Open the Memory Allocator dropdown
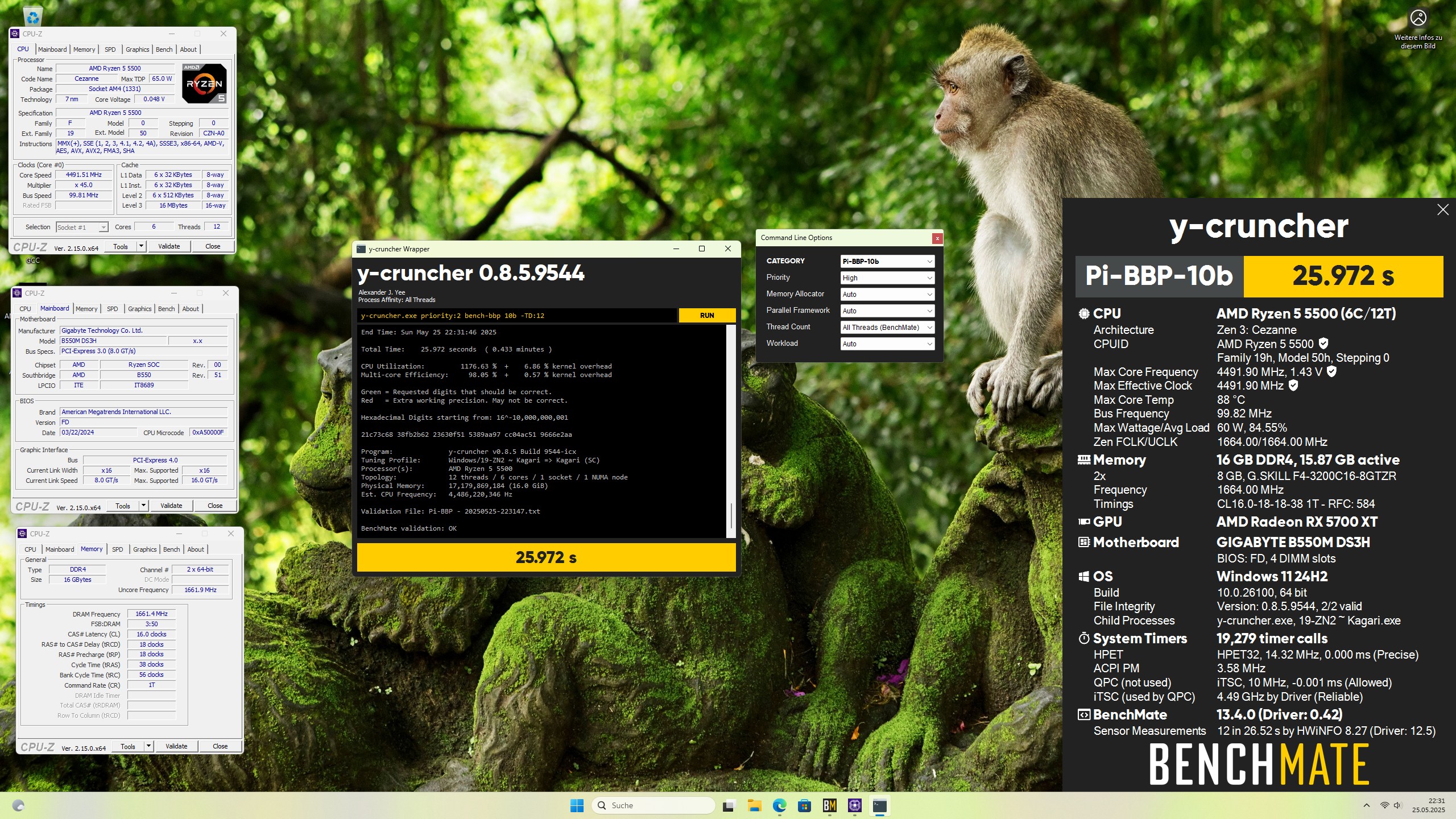The height and width of the screenshot is (819, 1456). pyautogui.click(x=887, y=294)
